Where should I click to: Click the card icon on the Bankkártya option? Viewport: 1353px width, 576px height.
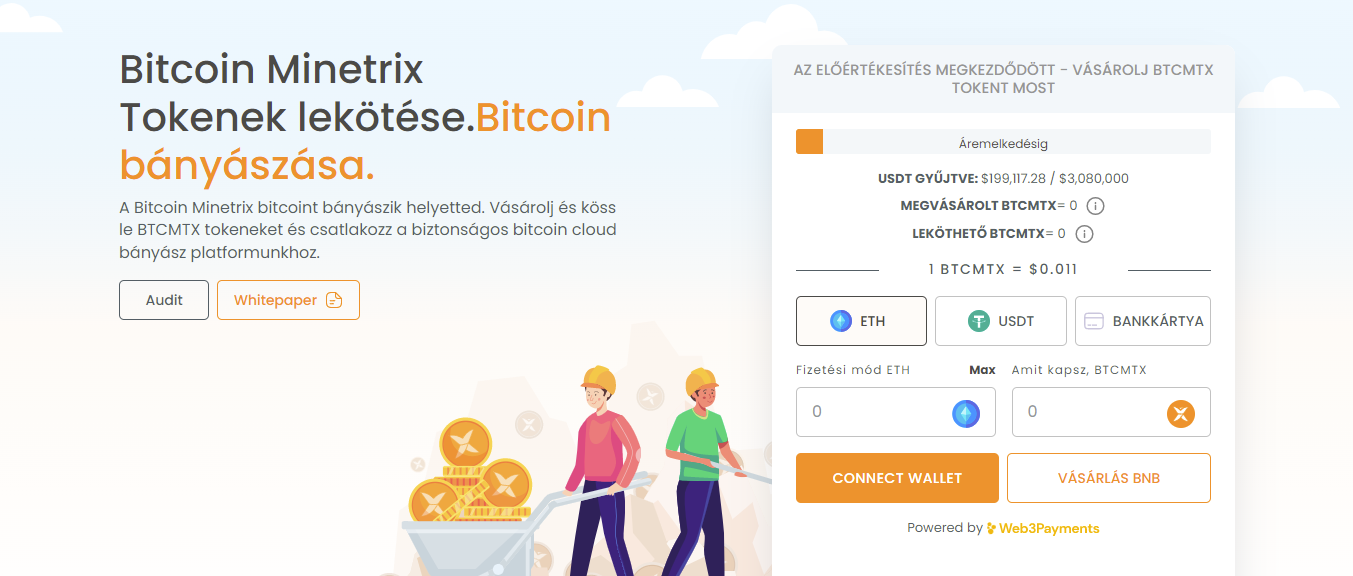coord(1094,321)
